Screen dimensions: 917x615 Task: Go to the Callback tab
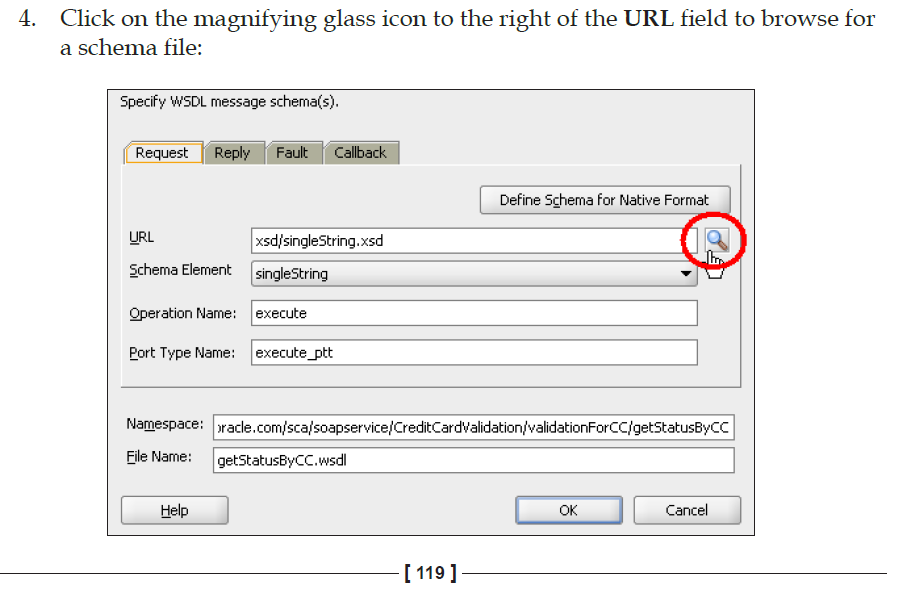(360, 153)
